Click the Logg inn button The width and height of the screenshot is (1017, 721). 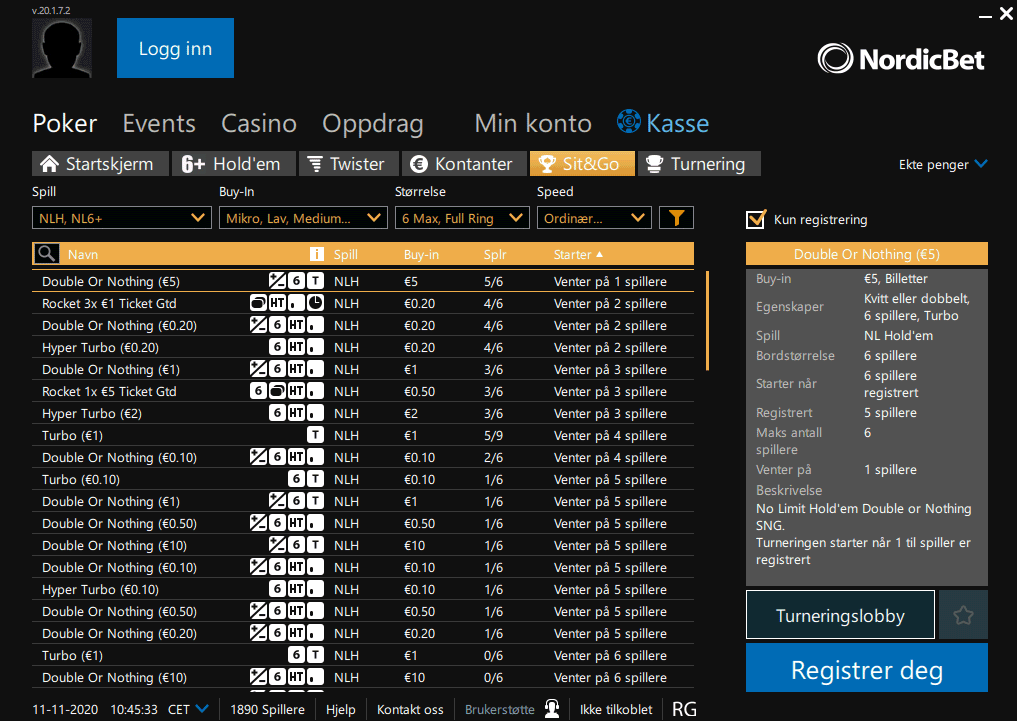tap(175, 48)
